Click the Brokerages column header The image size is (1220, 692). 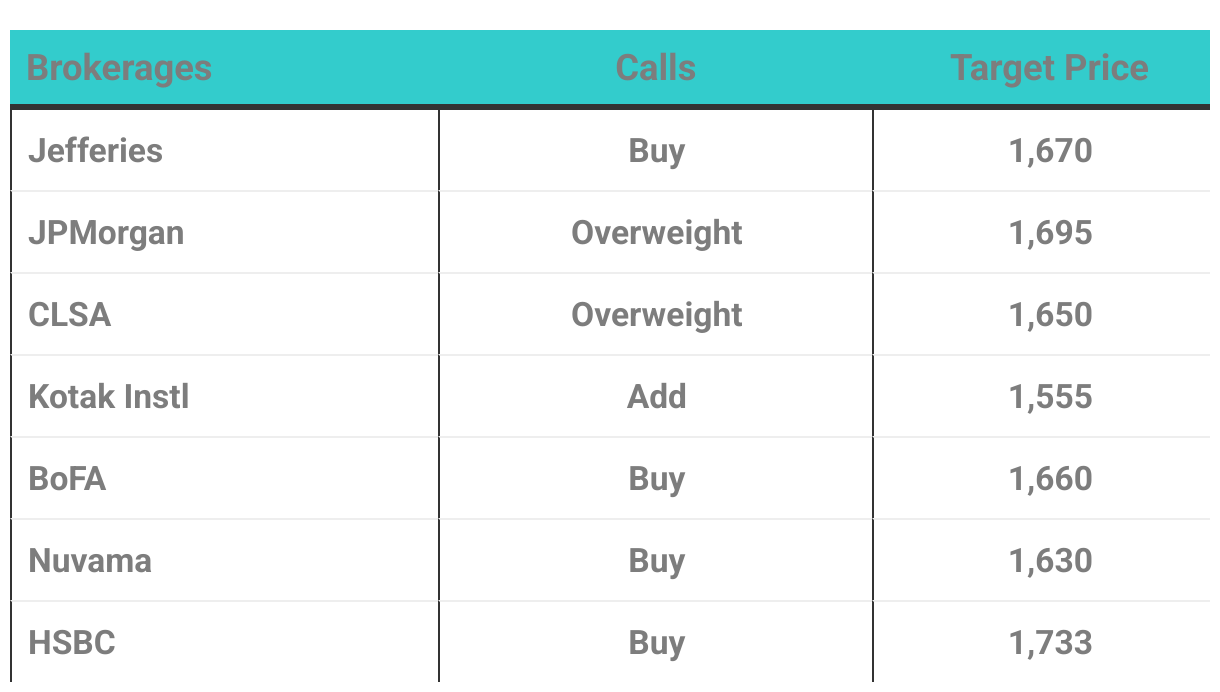[119, 68]
